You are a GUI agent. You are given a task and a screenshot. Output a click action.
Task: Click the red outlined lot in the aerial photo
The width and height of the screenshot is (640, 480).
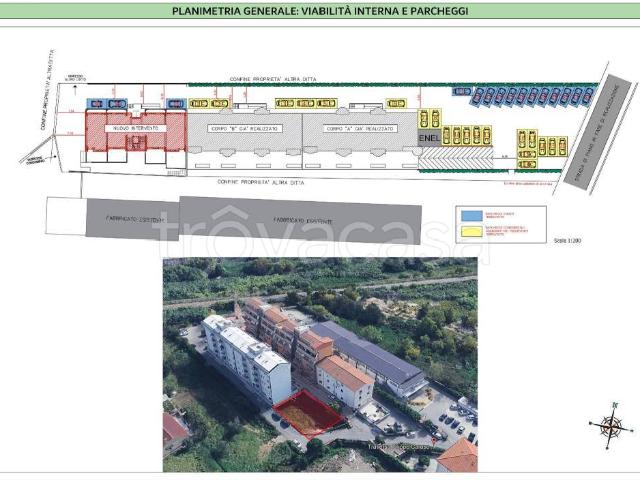(309, 414)
